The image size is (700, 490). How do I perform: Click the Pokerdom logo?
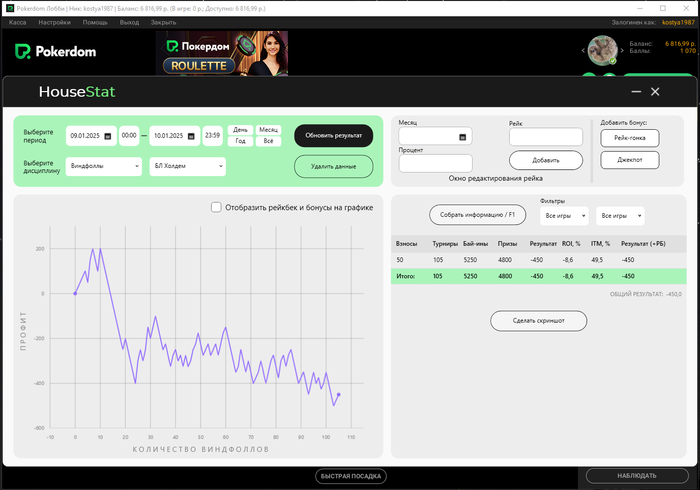56,52
